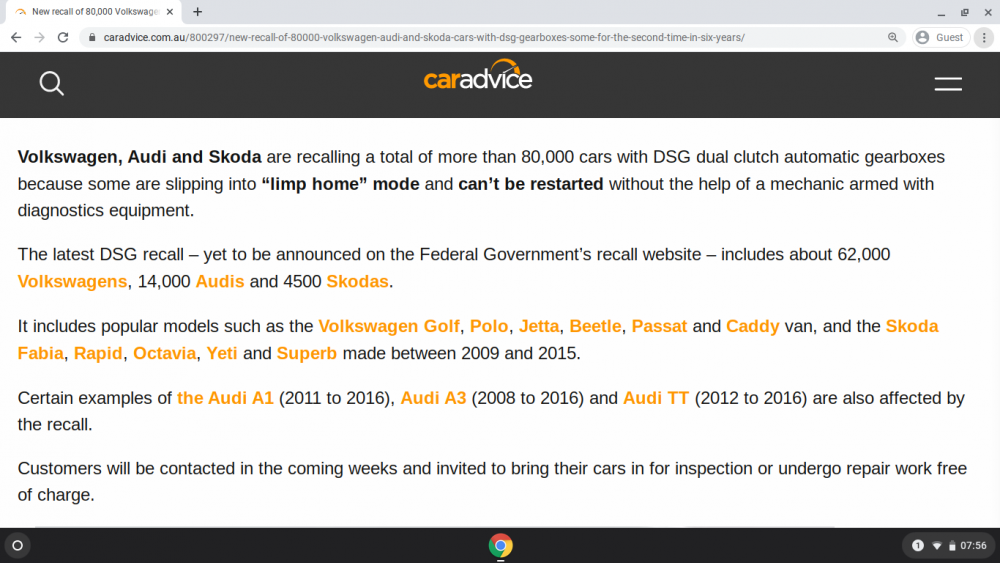The width and height of the screenshot is (1000, 563).
Task: Close the browser window
Action: [988, 12]
